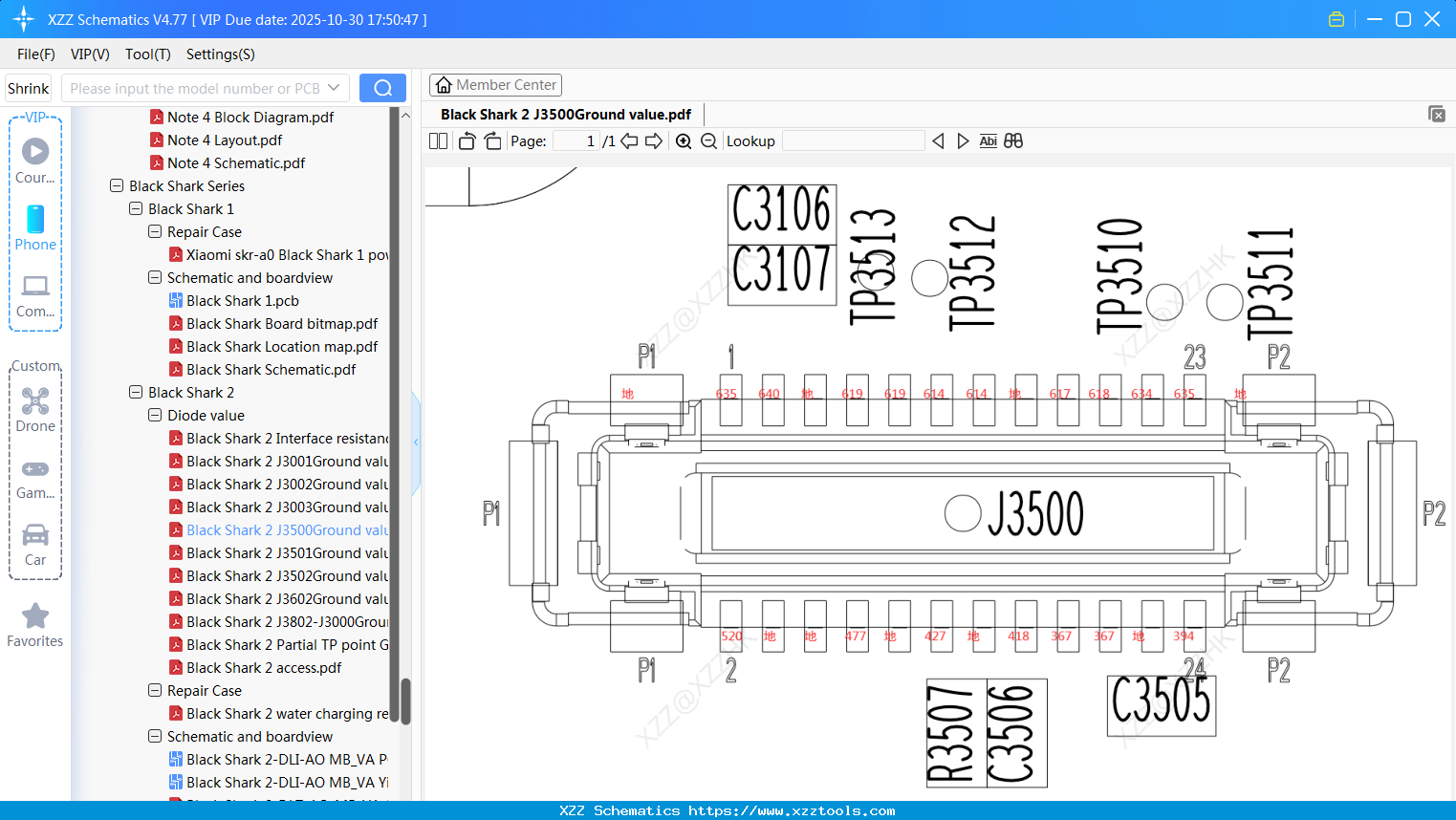Rotate page clockwise

[492, 141]
